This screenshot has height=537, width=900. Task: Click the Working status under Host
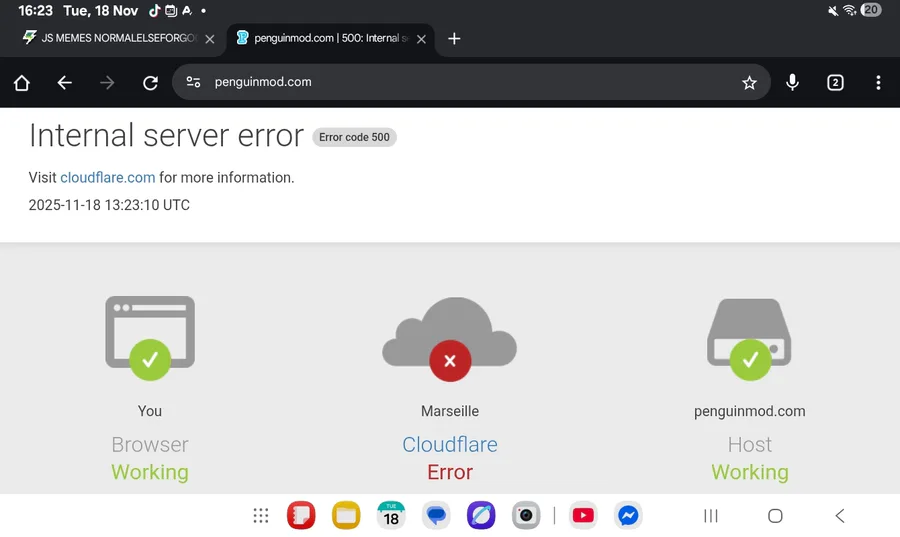750,472
